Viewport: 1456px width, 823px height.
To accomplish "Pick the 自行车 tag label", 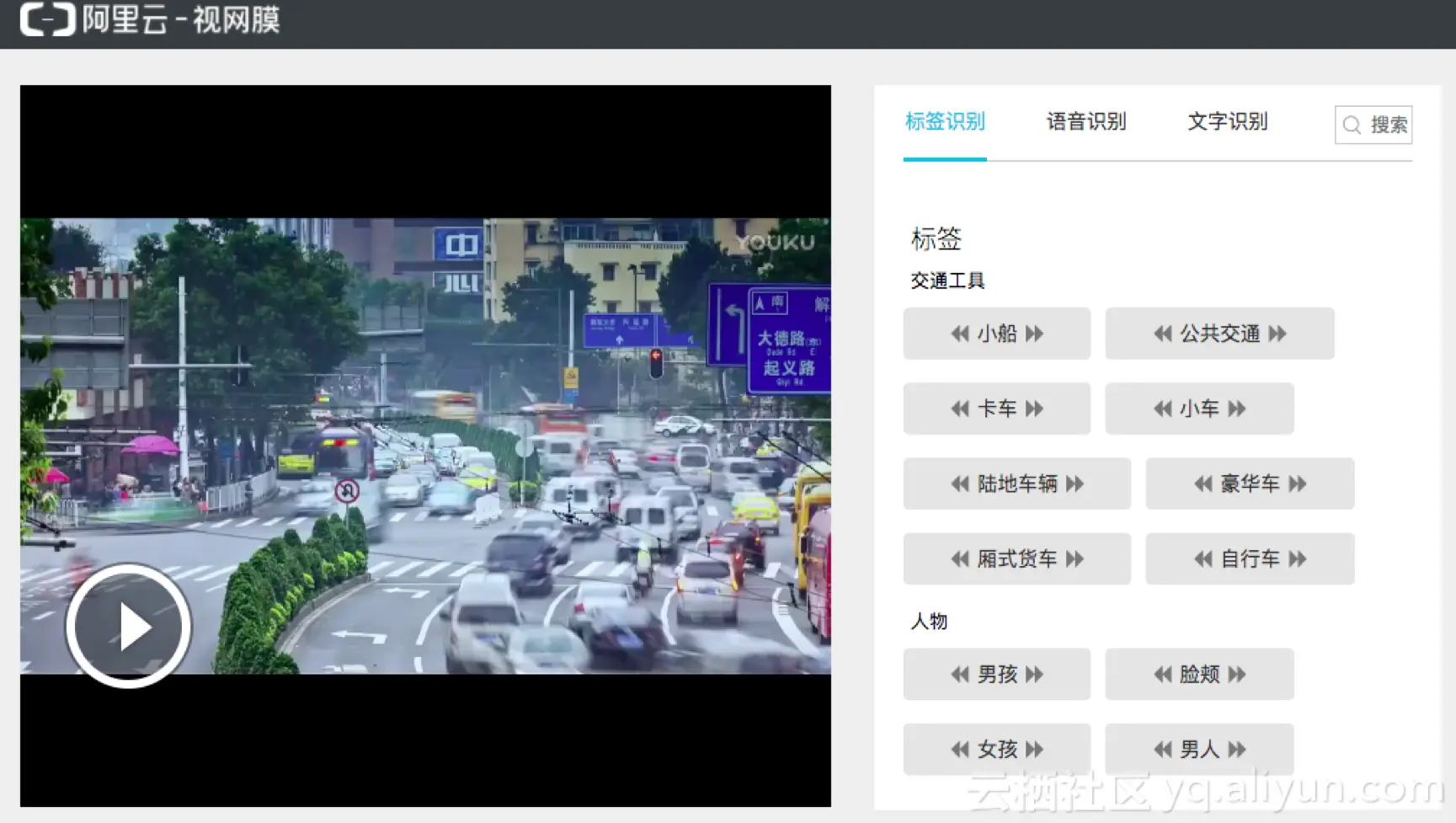I will [1251, 558].
